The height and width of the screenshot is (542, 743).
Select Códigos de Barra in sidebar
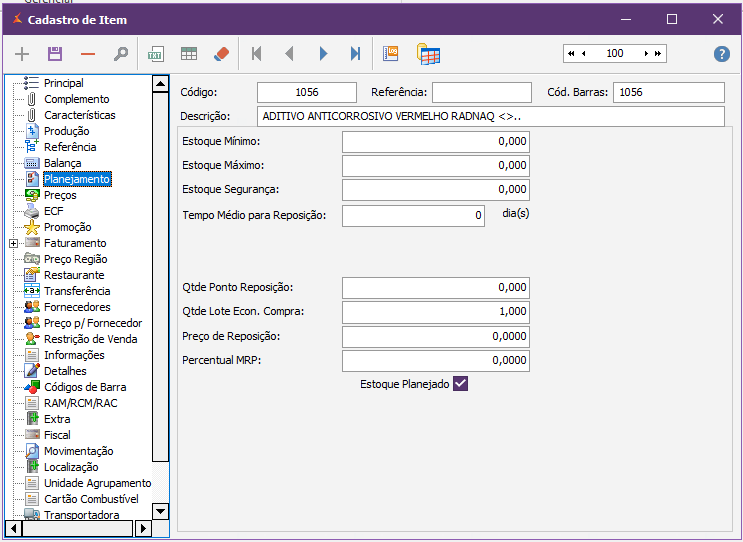pos(84,387)
